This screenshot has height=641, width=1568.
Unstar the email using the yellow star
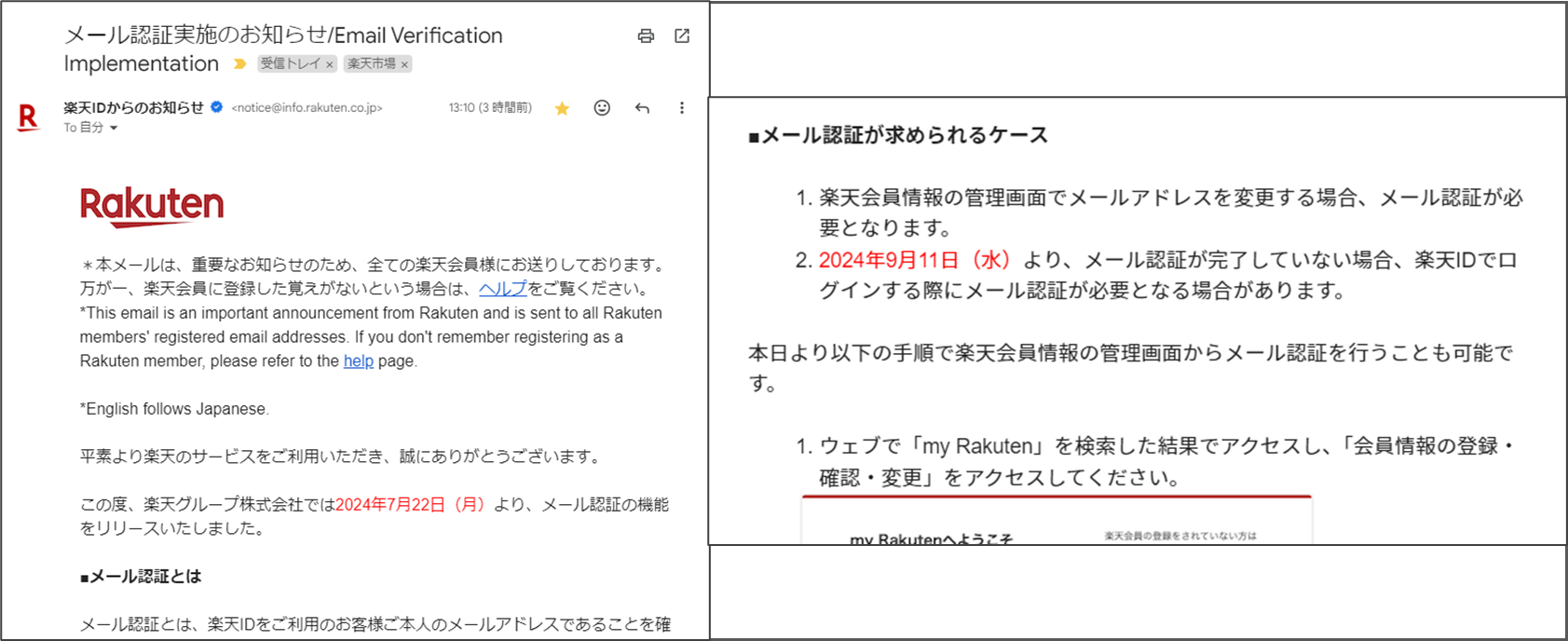click(x=562, y=109)
